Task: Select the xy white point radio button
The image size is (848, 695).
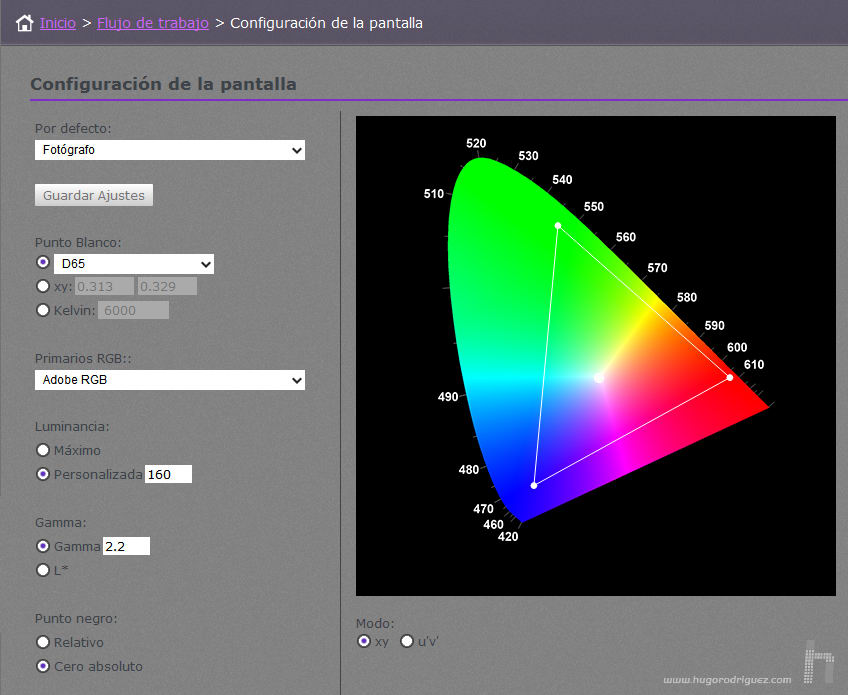Action: pos(43,286)
